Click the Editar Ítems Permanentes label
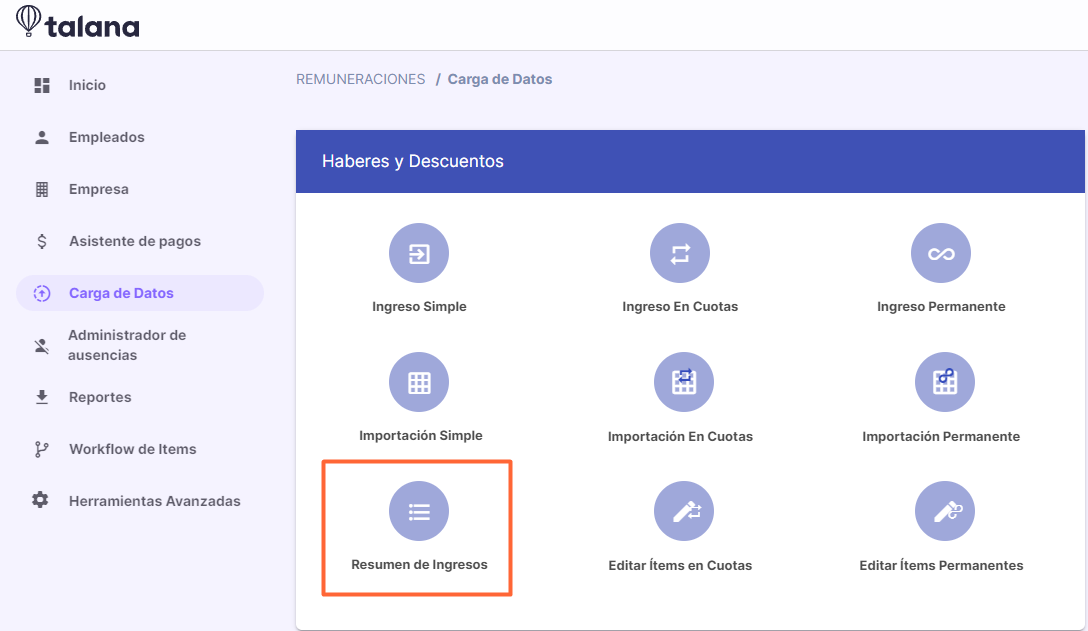1088x631 pixels. coord(941,566)
